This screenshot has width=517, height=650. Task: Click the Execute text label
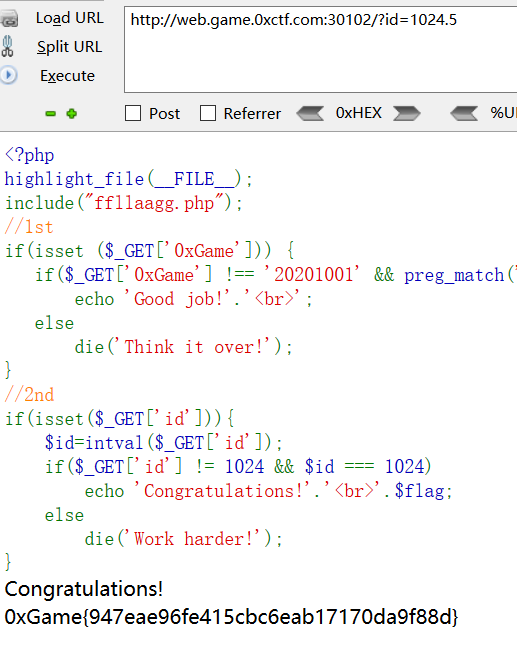tap(67, 76)
